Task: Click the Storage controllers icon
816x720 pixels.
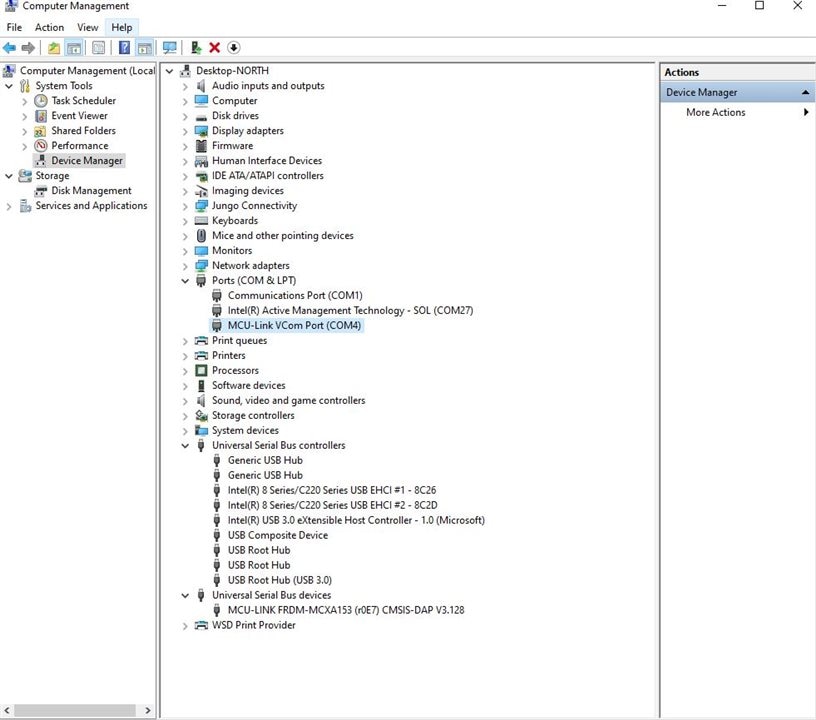Action: 201,416
